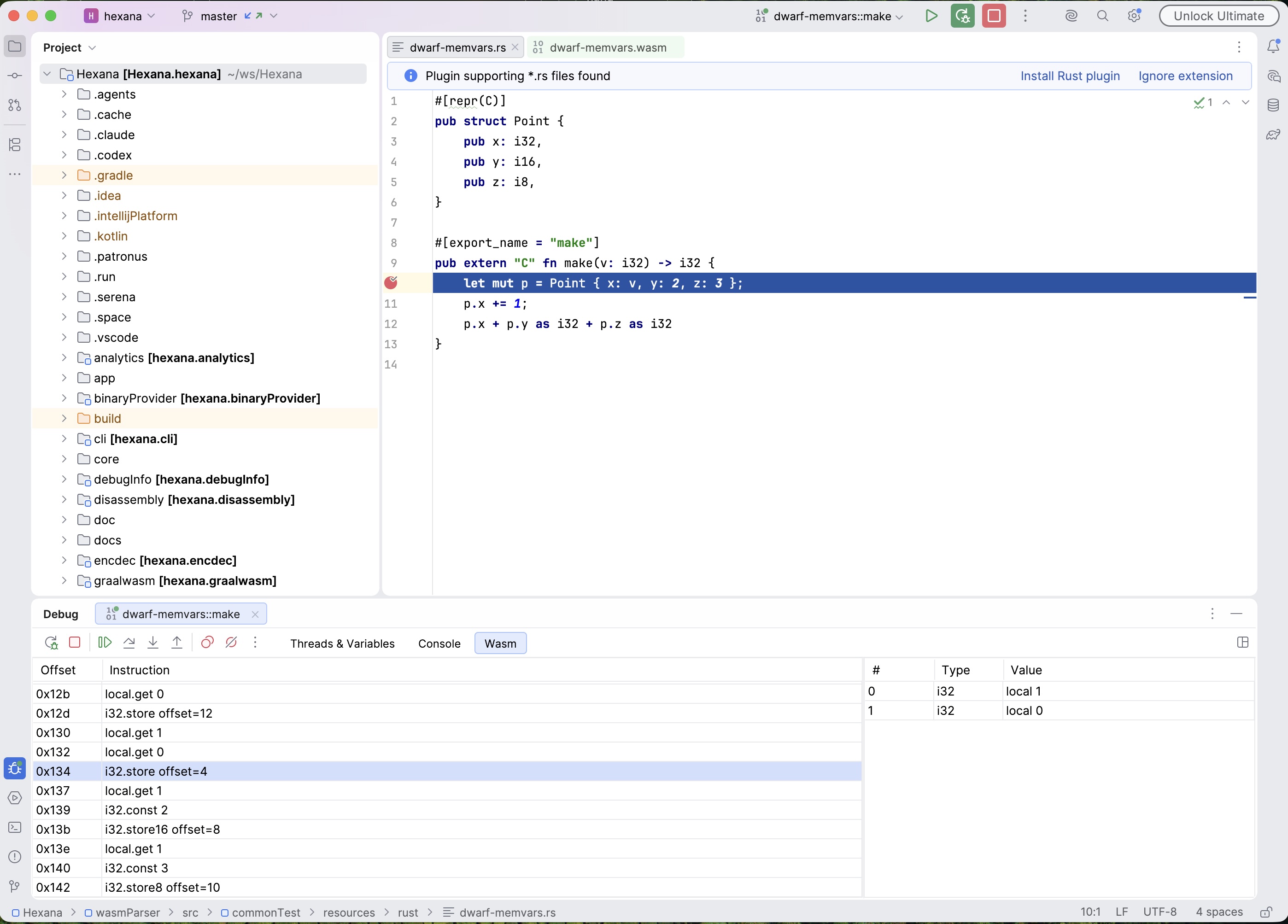Stop the running process with the red square
Screen dimensions: 1288x924
click(994, 16)
